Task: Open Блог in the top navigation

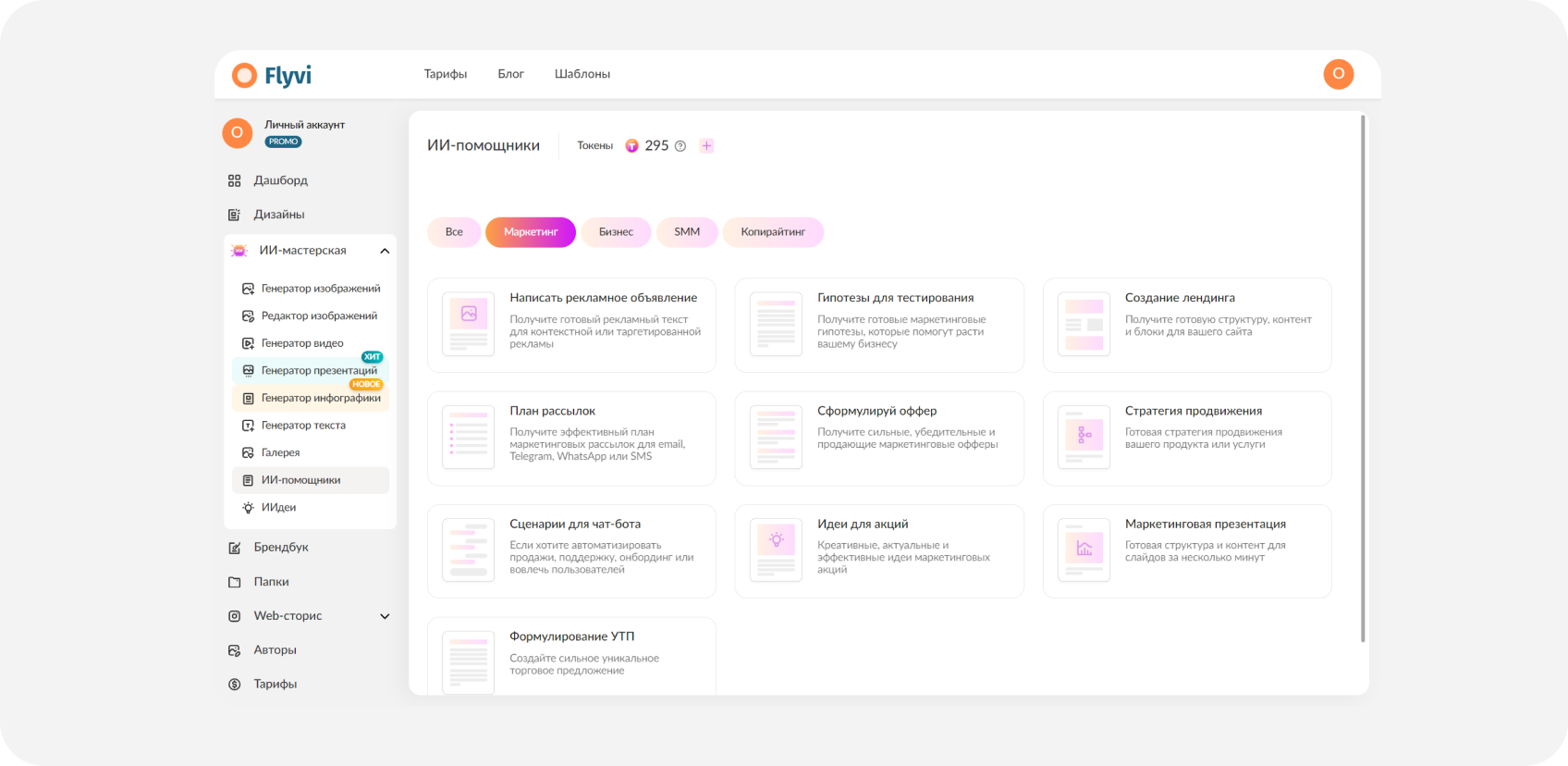Action: [511, 74]
